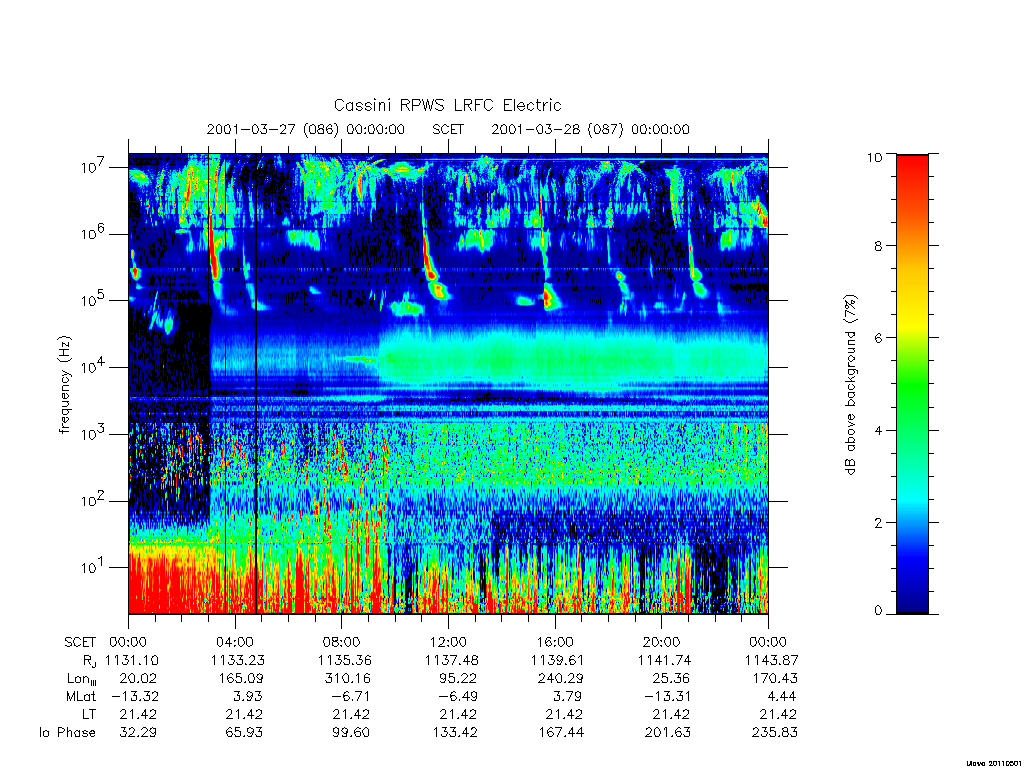Click the MLat row label
1024x768 pixels.
click(80, 696)
